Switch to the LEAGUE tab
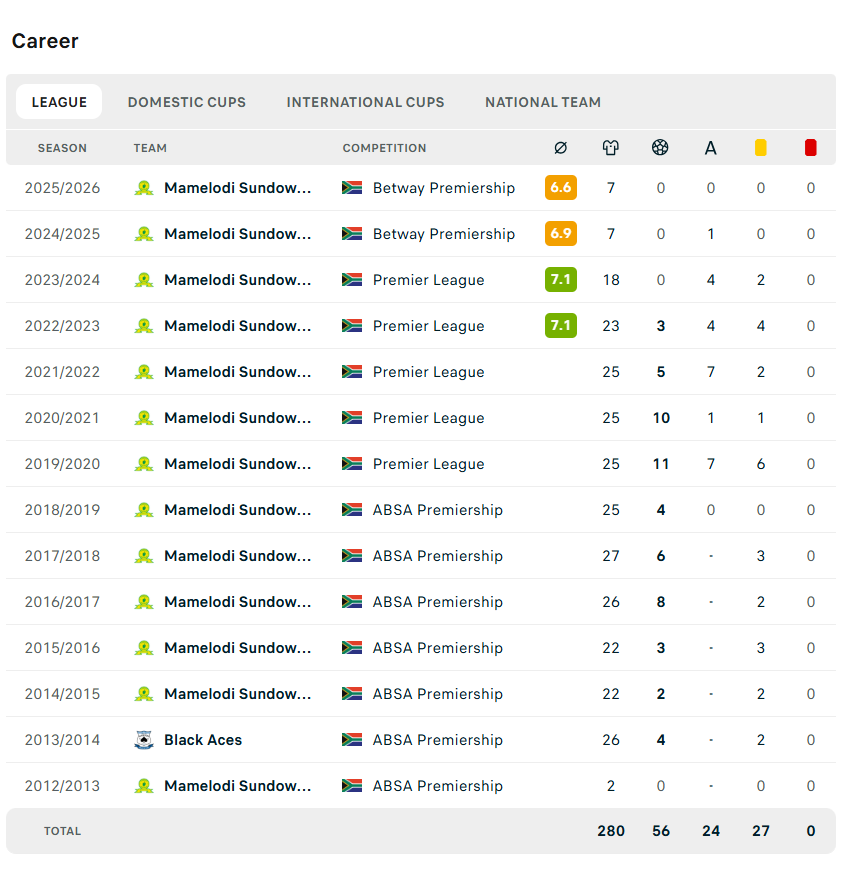The height and width of the screenshot is (869, 848). 59,102
